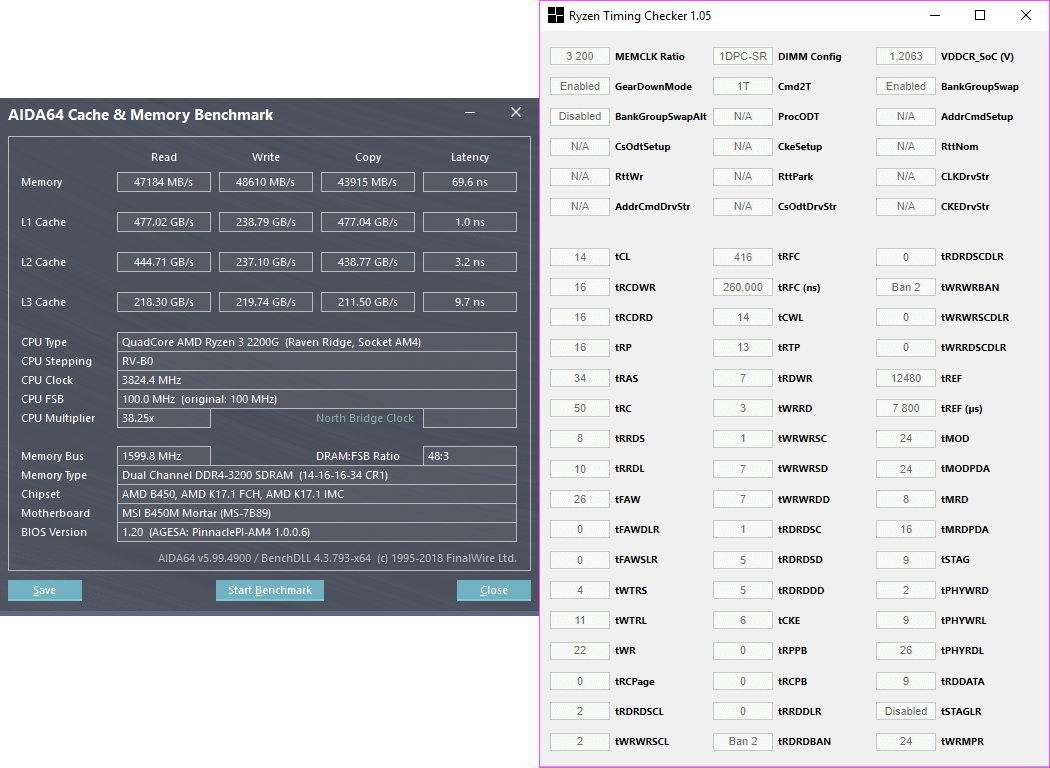Click the tWTRL value 11 field
The width and height of the screenshot is (1050, 768).
(x=580, y=621)
